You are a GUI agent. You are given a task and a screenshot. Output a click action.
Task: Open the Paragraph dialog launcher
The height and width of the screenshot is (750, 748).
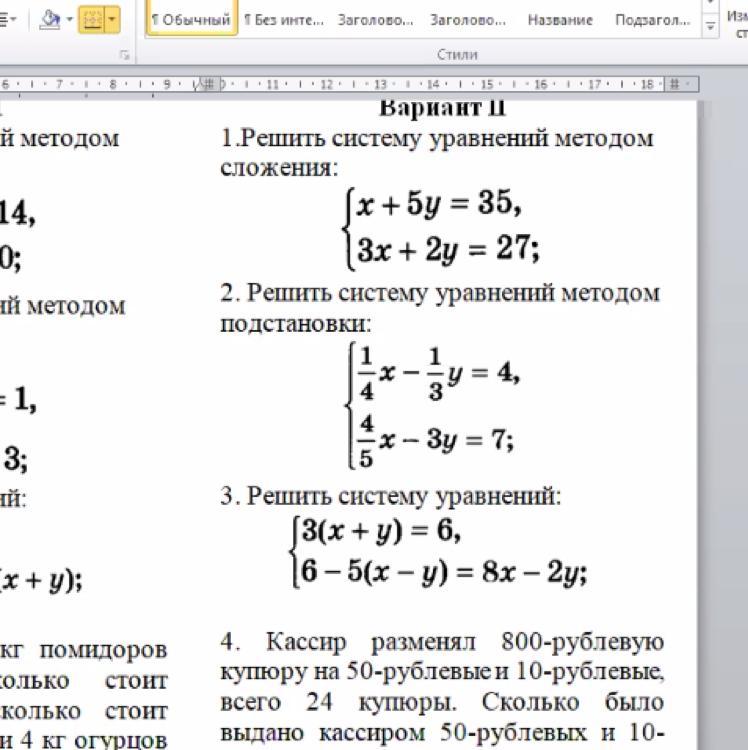click(124, 55)
